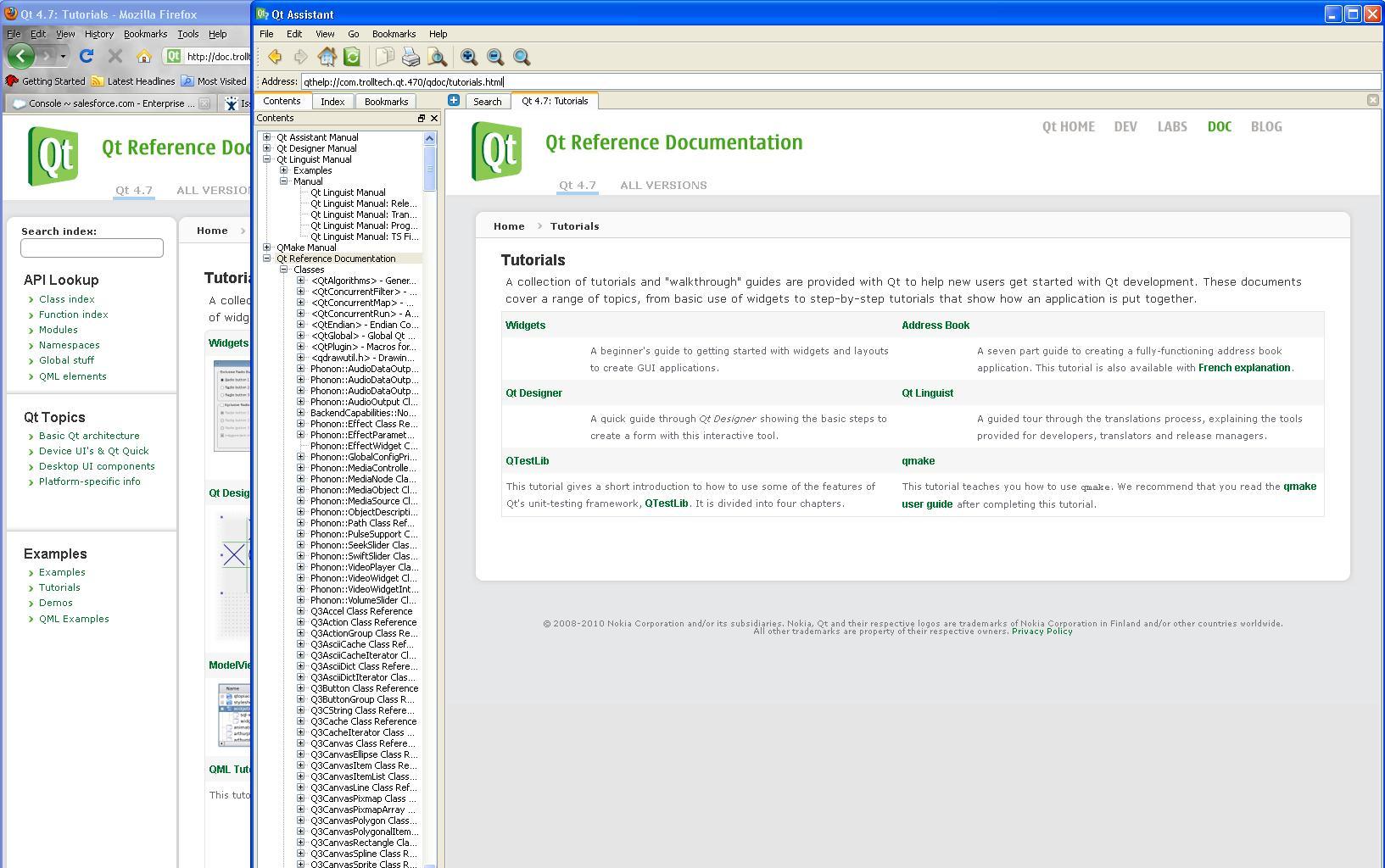Image resolution: width=1385 pixels, height=868 pixels.
Task: Expand the Qt Designer Manual node
Action: [x=267, y=148]
